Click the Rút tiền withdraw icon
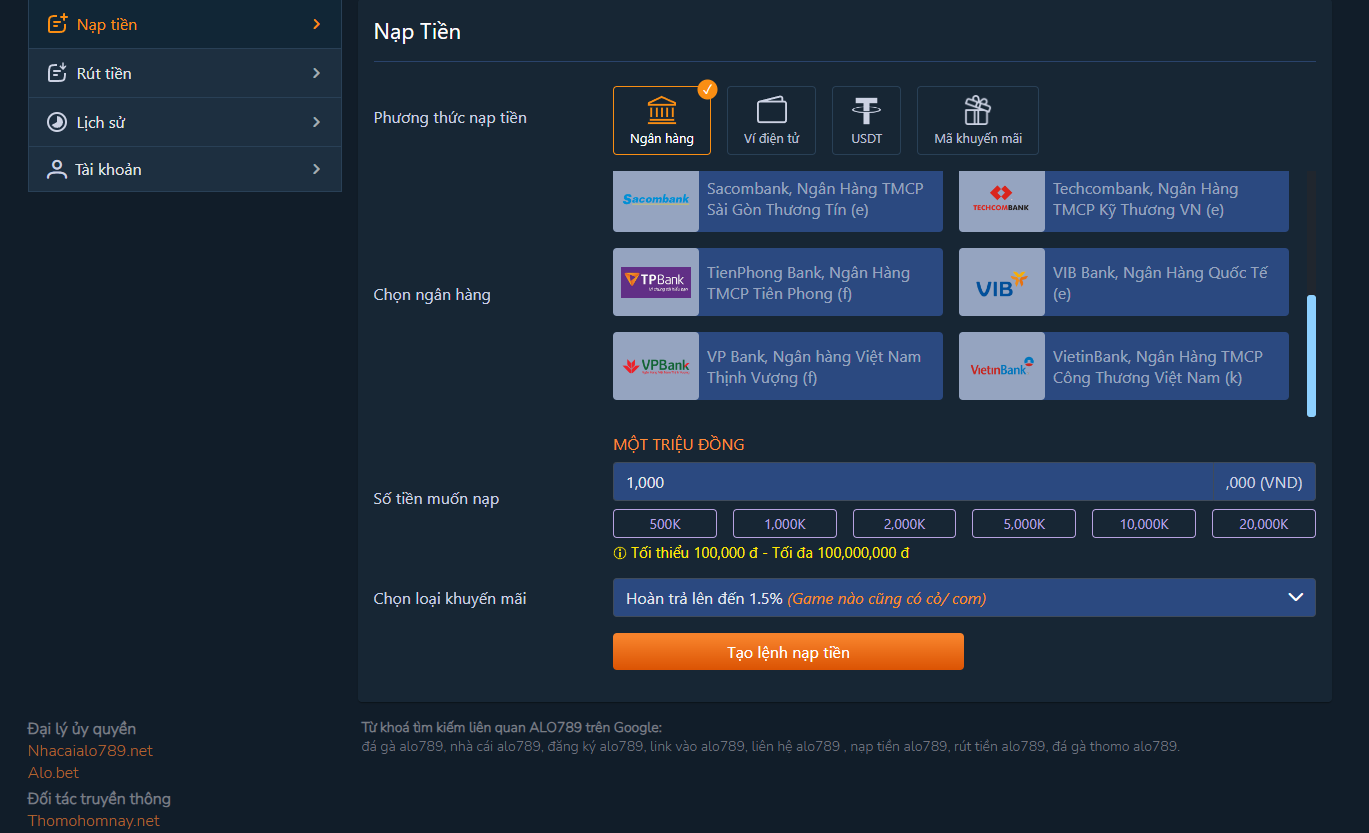The width and height of the screenshot is (1369, 833). [58, 73]
